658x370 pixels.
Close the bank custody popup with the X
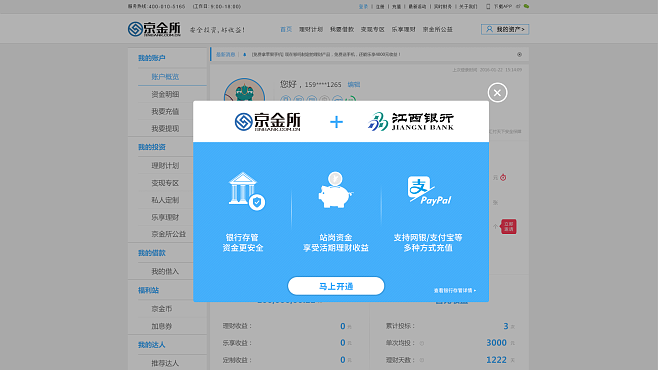point(497,93)
